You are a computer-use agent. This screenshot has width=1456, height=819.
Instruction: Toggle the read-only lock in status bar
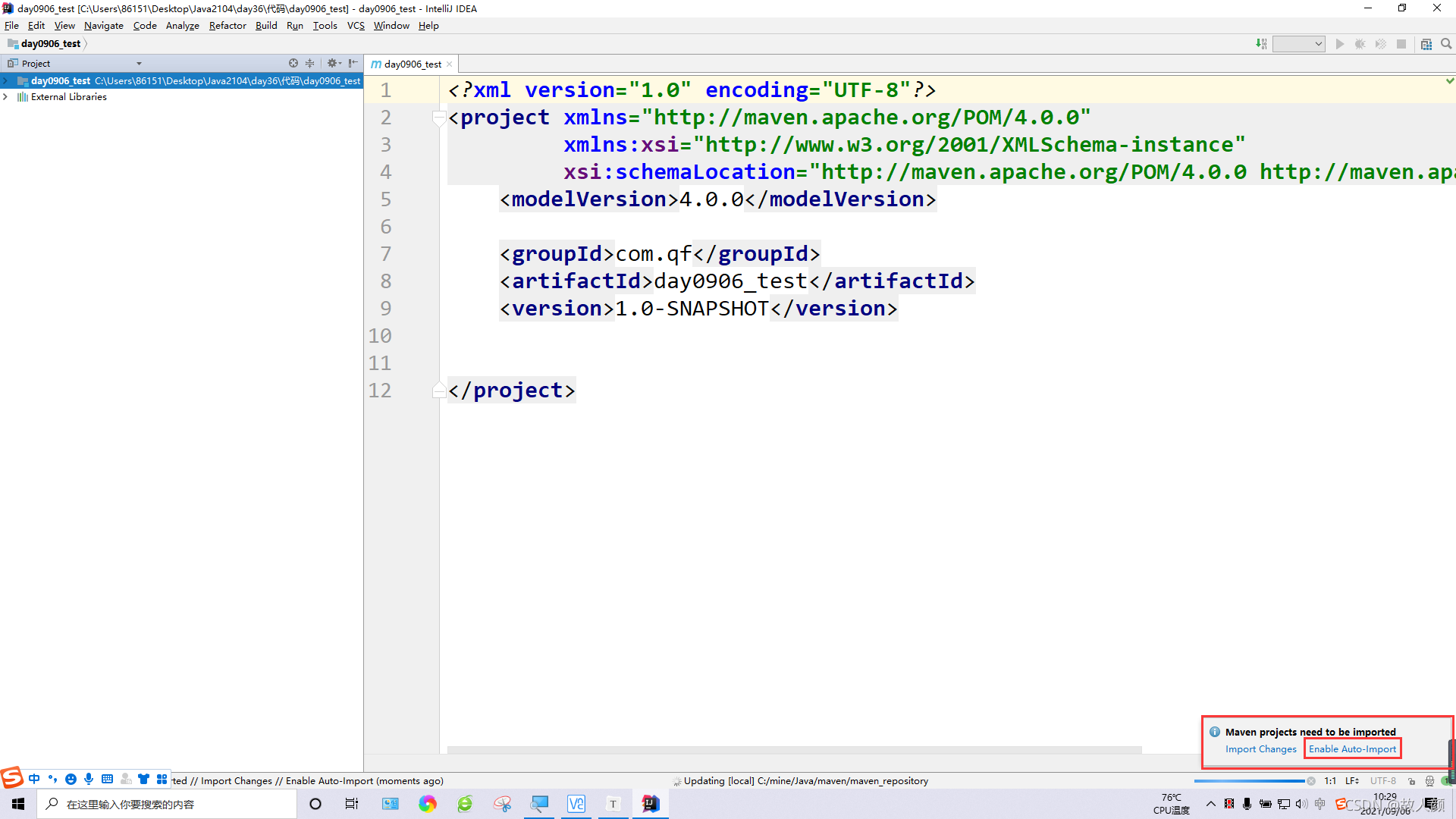(1411, 780)
